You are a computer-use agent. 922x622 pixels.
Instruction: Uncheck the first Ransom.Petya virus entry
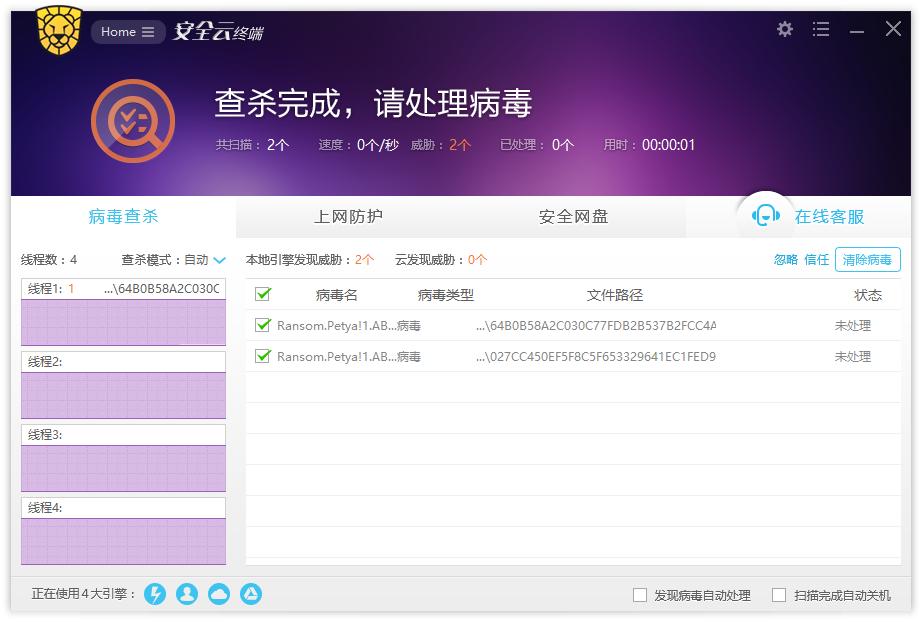click(x=261, y=325)
